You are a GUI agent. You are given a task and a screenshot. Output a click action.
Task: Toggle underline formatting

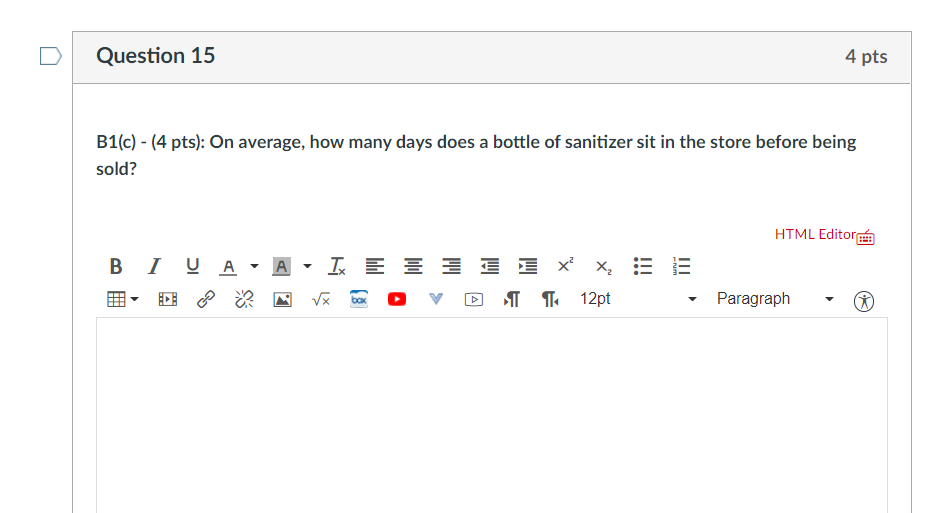[192, 266]
